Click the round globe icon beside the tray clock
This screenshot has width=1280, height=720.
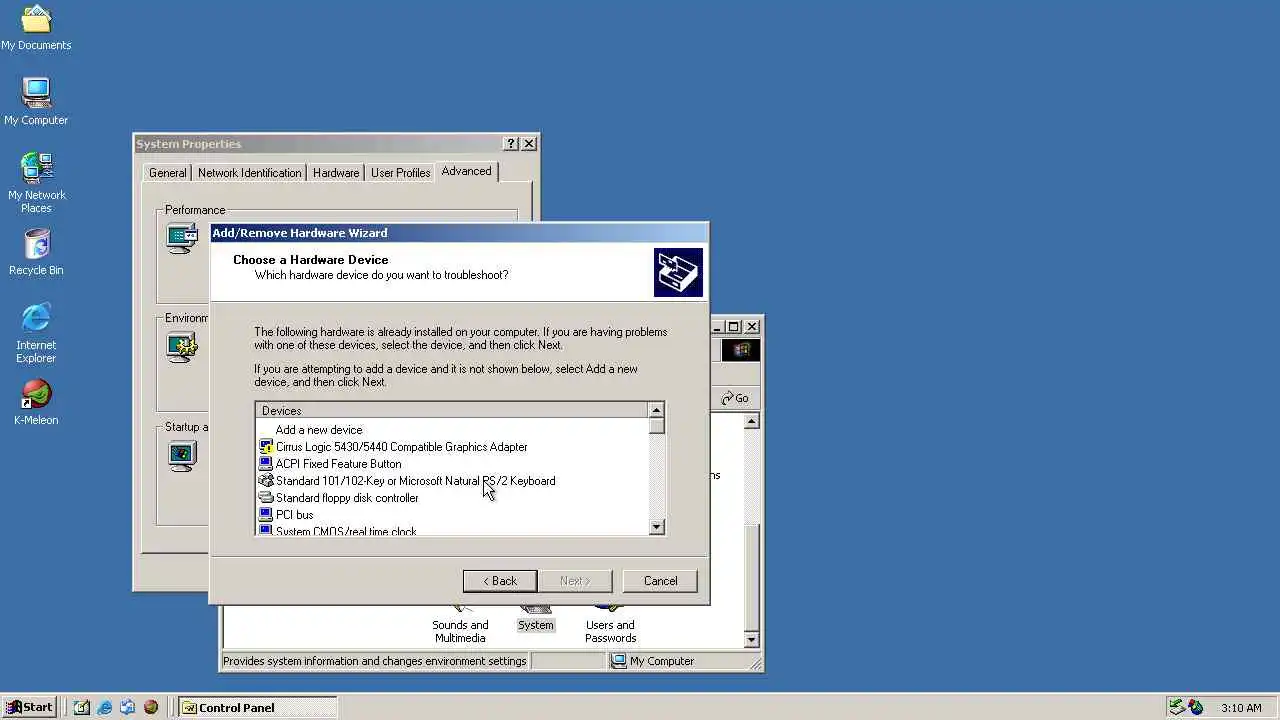click(1196, 707)
